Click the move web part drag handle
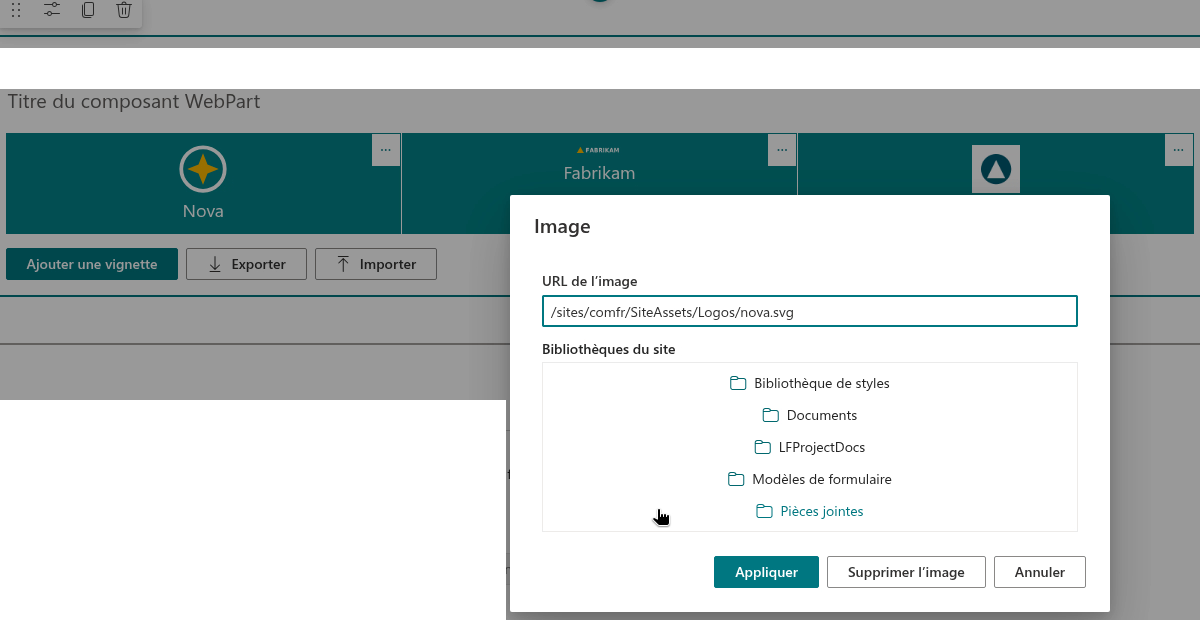This screenshot has height=620, width=1200. point(16,10)
